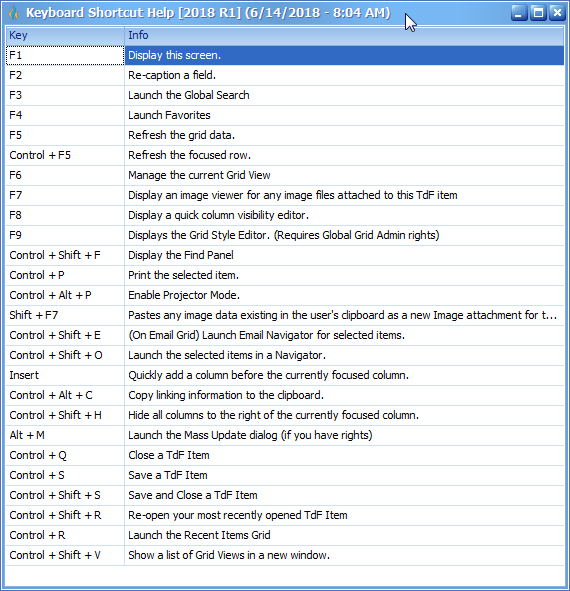Select the Alt + M Mass Update row
Screen dimensions: 570x591
pyautogui.click(x=285, y=435)
